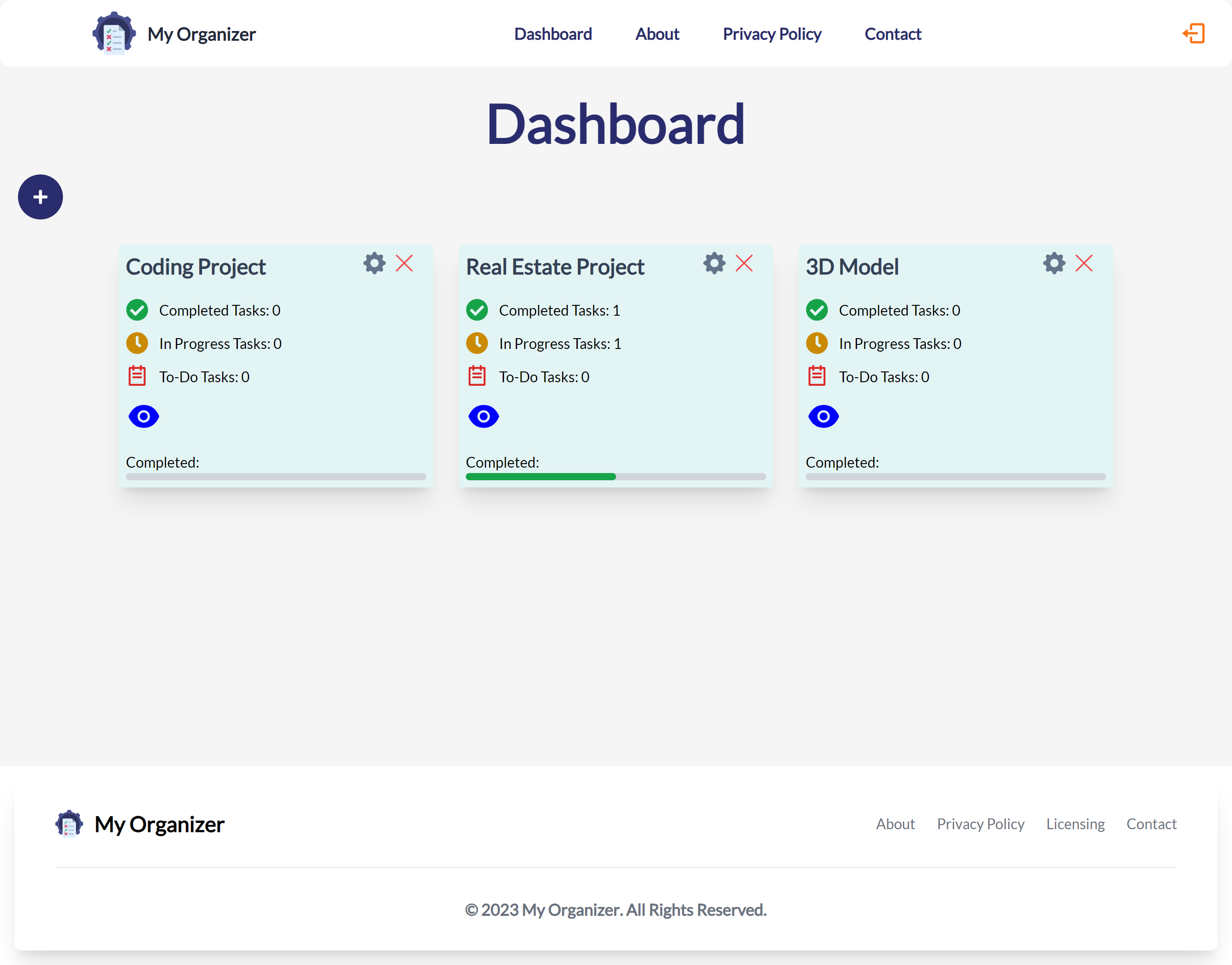Click the logout icon in header
The width and height of the screenshot is (1232, 965).
pos(1194,33)
